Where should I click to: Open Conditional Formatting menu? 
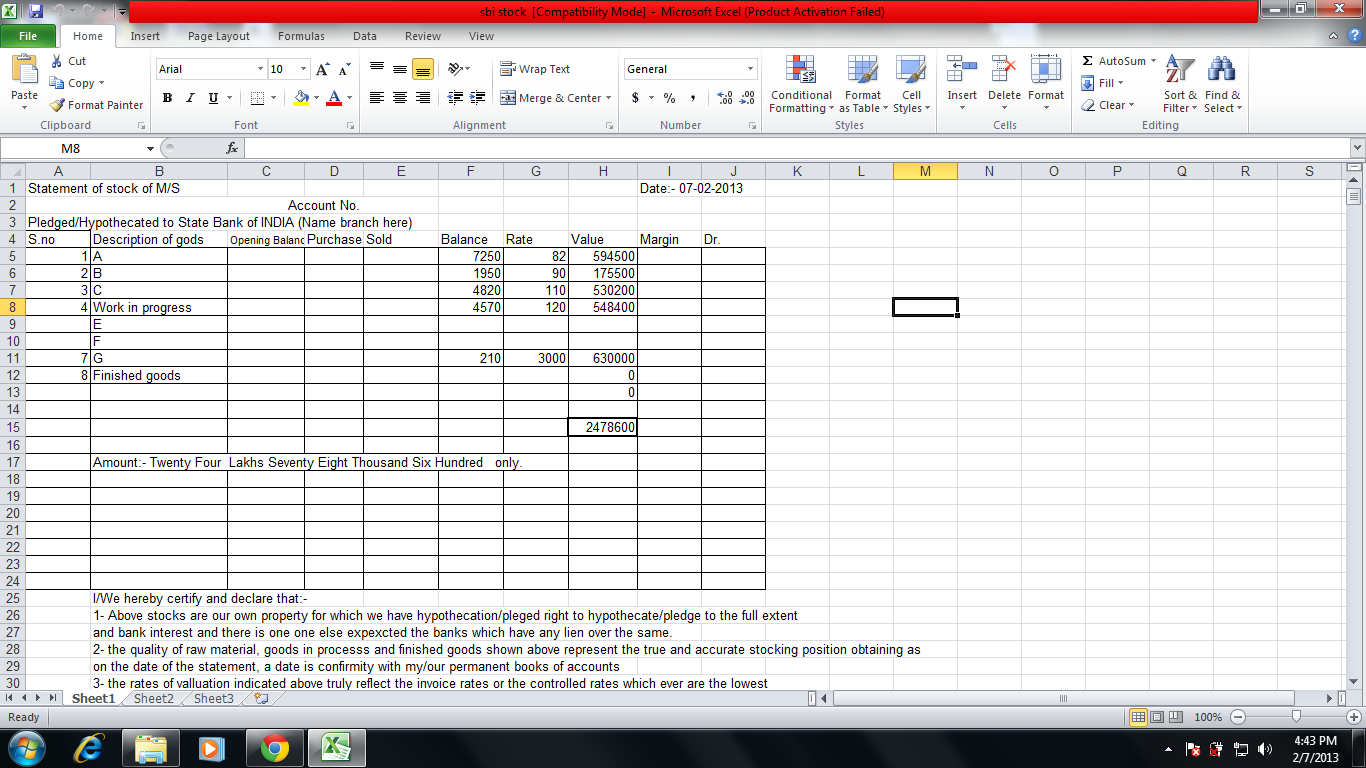point(801,85)
